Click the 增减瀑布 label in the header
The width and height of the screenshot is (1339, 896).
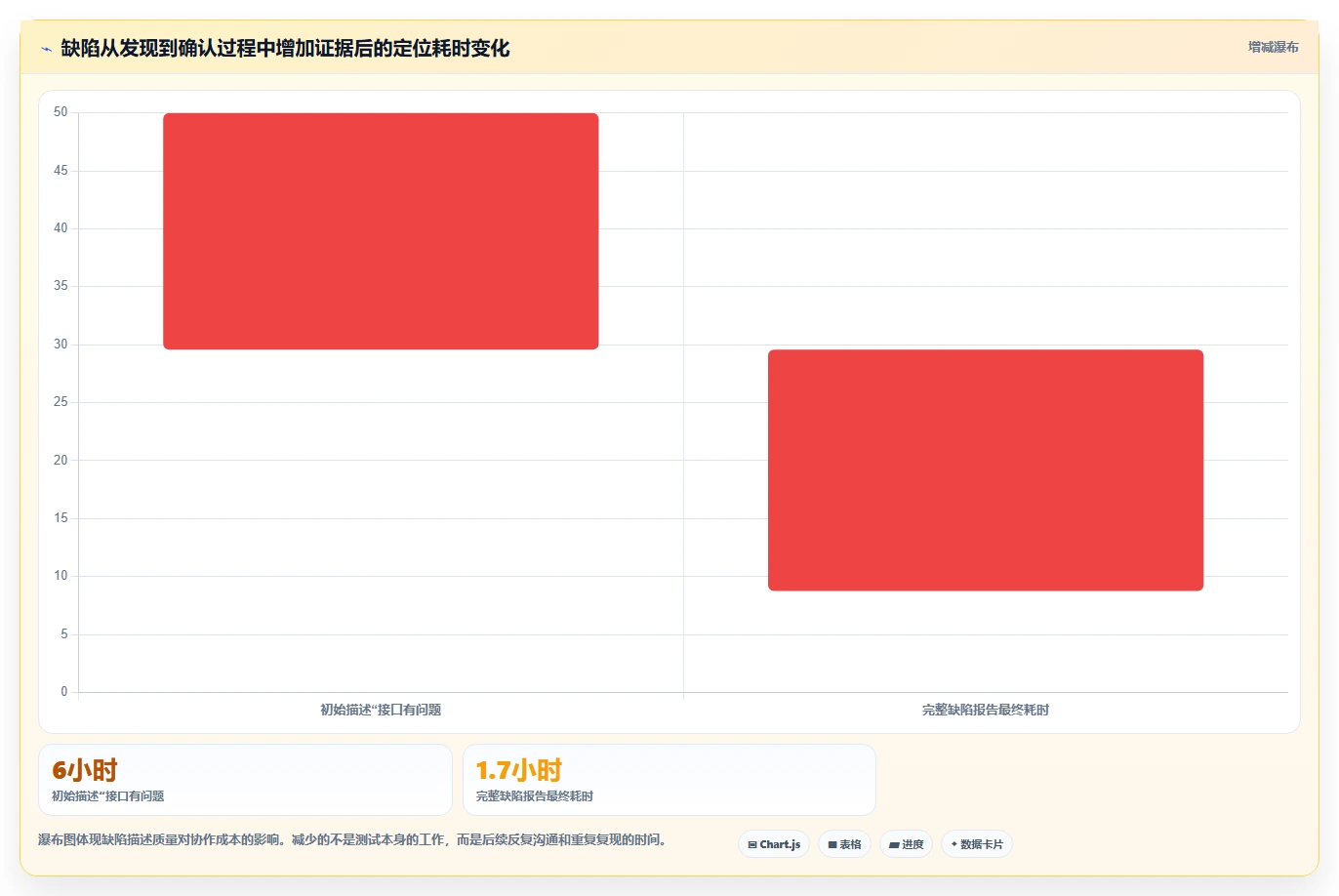1273,47
